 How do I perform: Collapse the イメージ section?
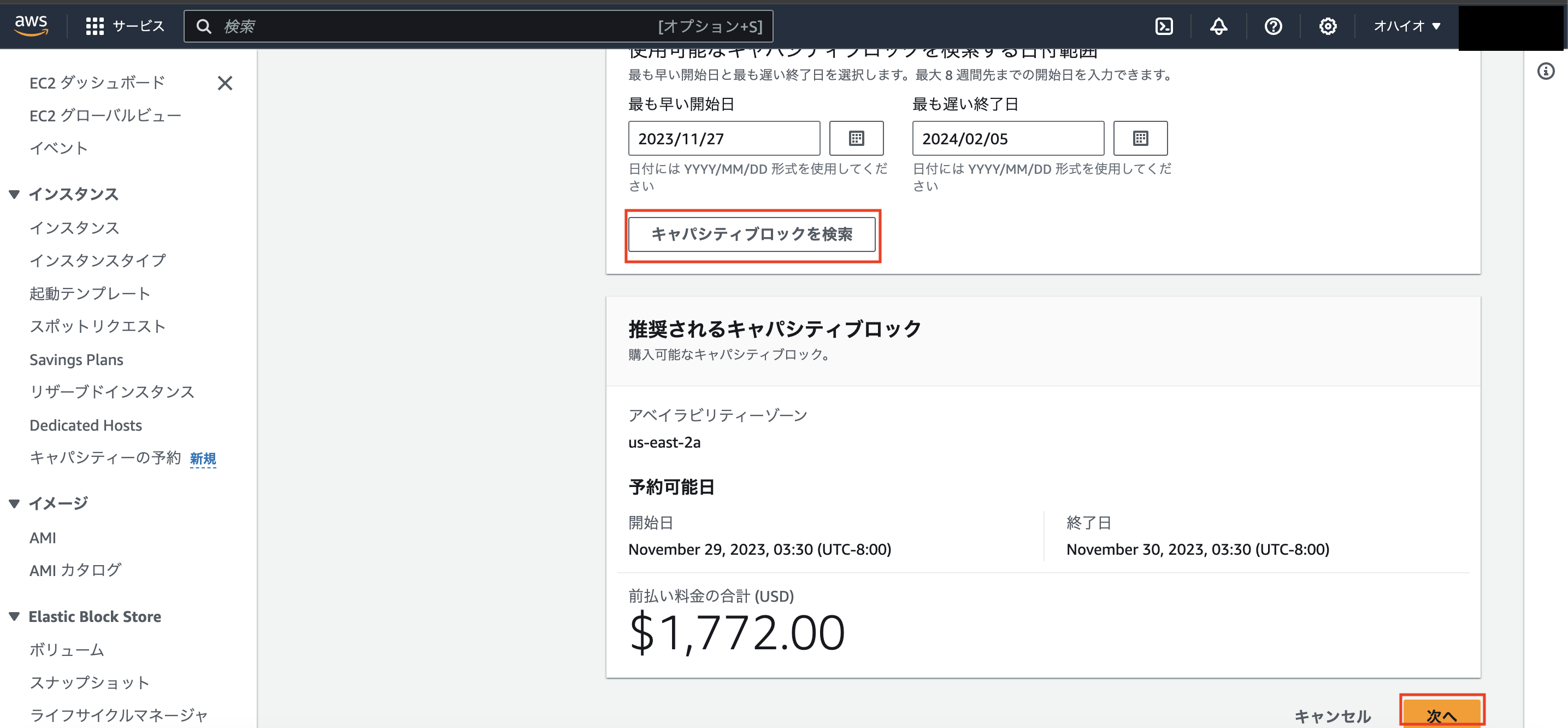coord(14,503)
